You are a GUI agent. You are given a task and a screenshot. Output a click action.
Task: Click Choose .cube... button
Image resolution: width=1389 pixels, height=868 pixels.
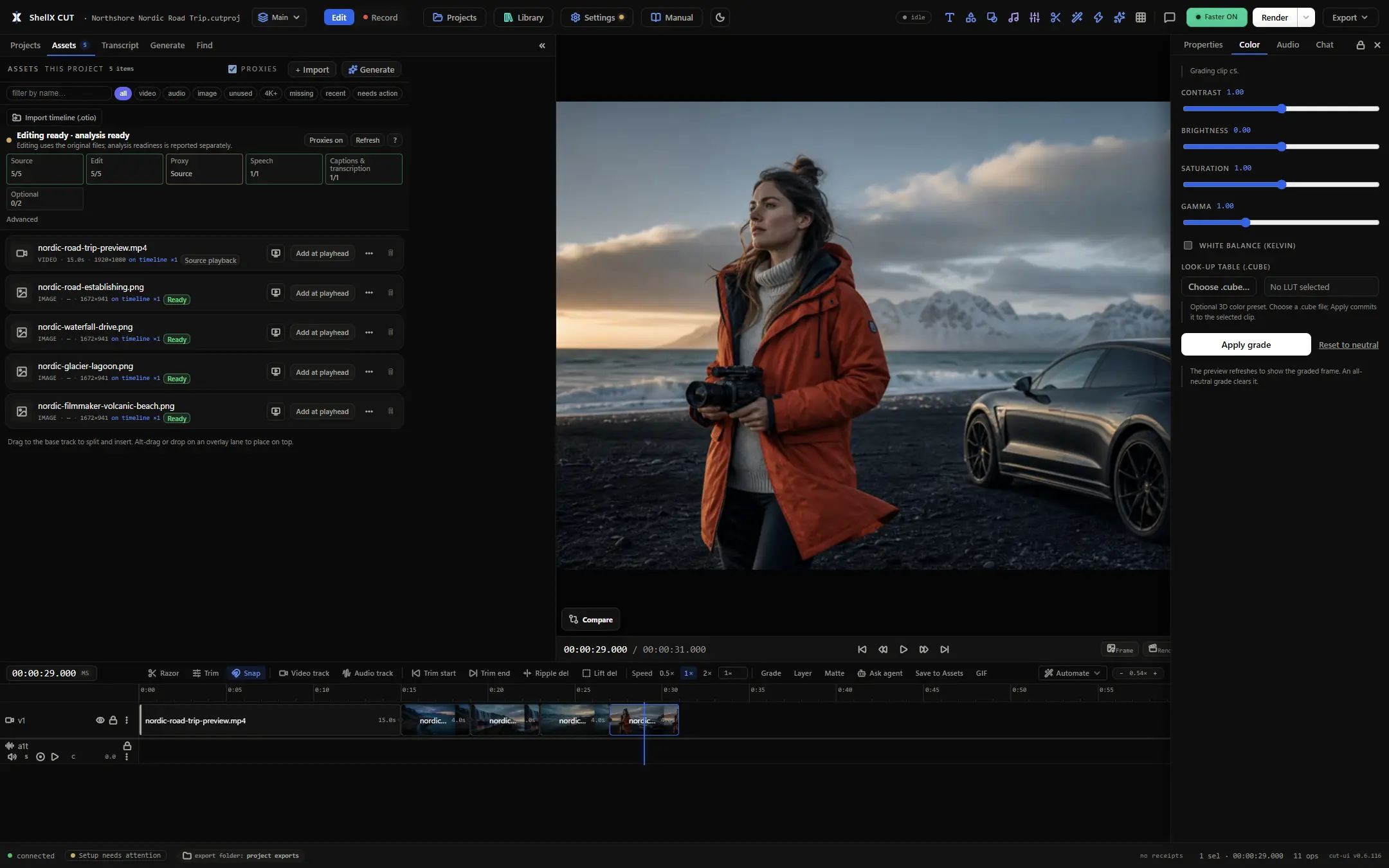point(1219,287)
